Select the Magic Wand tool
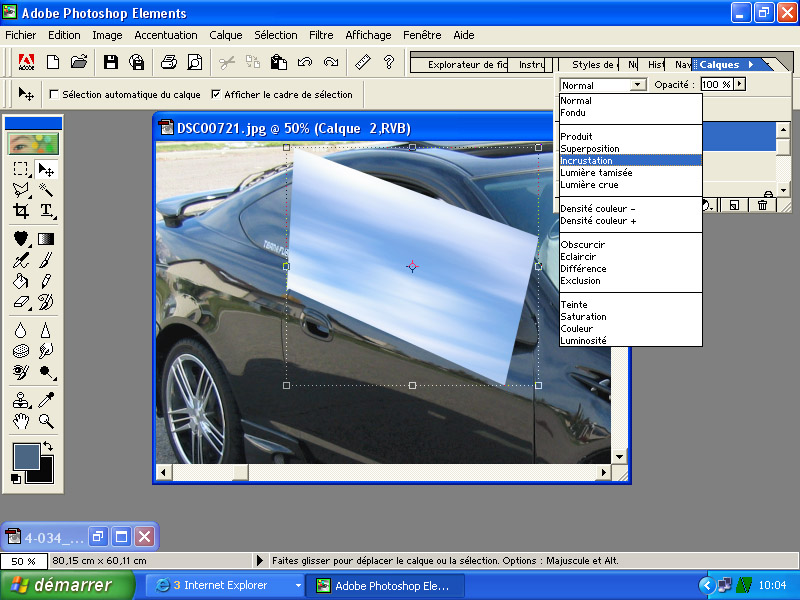800x600 pixels. point(46,190)
